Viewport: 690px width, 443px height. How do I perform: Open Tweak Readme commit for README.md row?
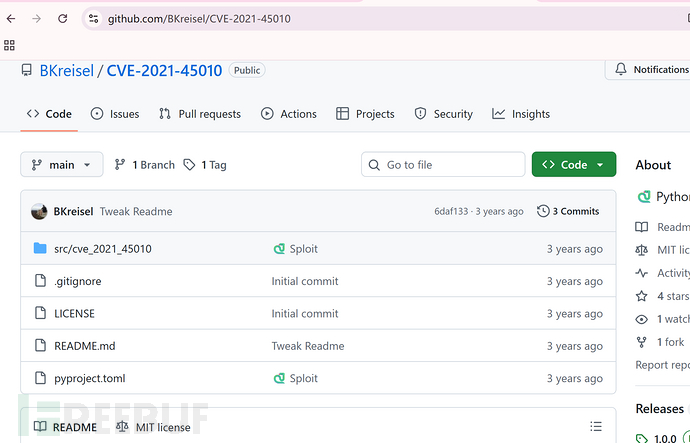(308, 346)
